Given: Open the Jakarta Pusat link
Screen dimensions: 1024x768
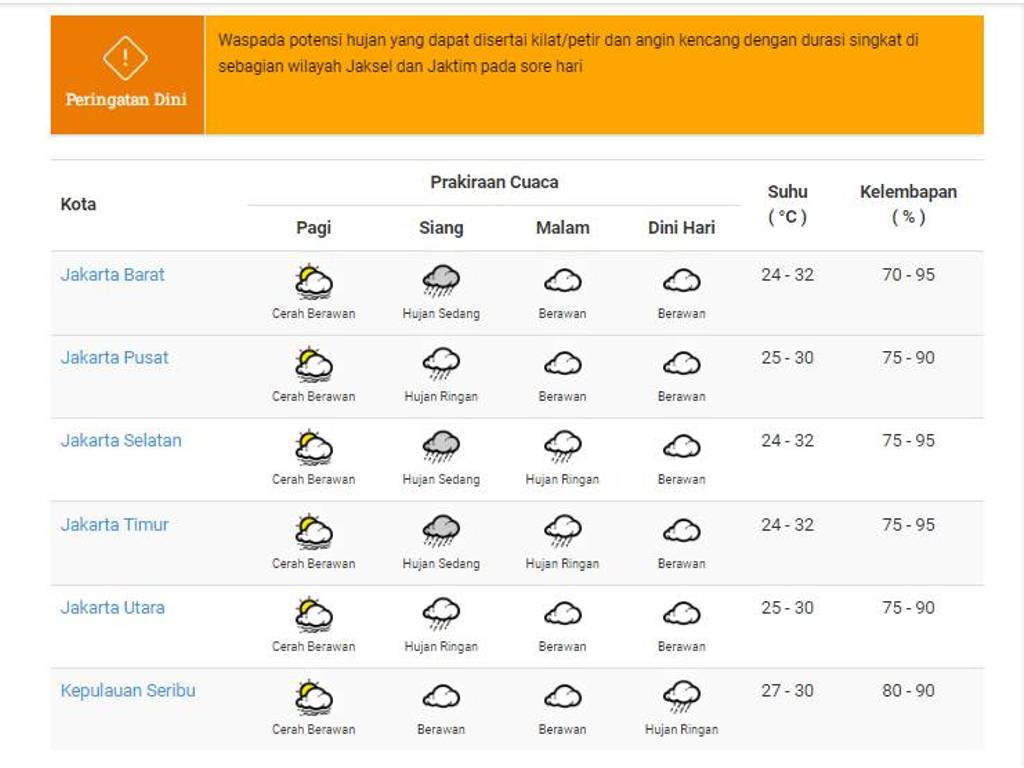Looking at the screenshot, I should tap(115, 358).
